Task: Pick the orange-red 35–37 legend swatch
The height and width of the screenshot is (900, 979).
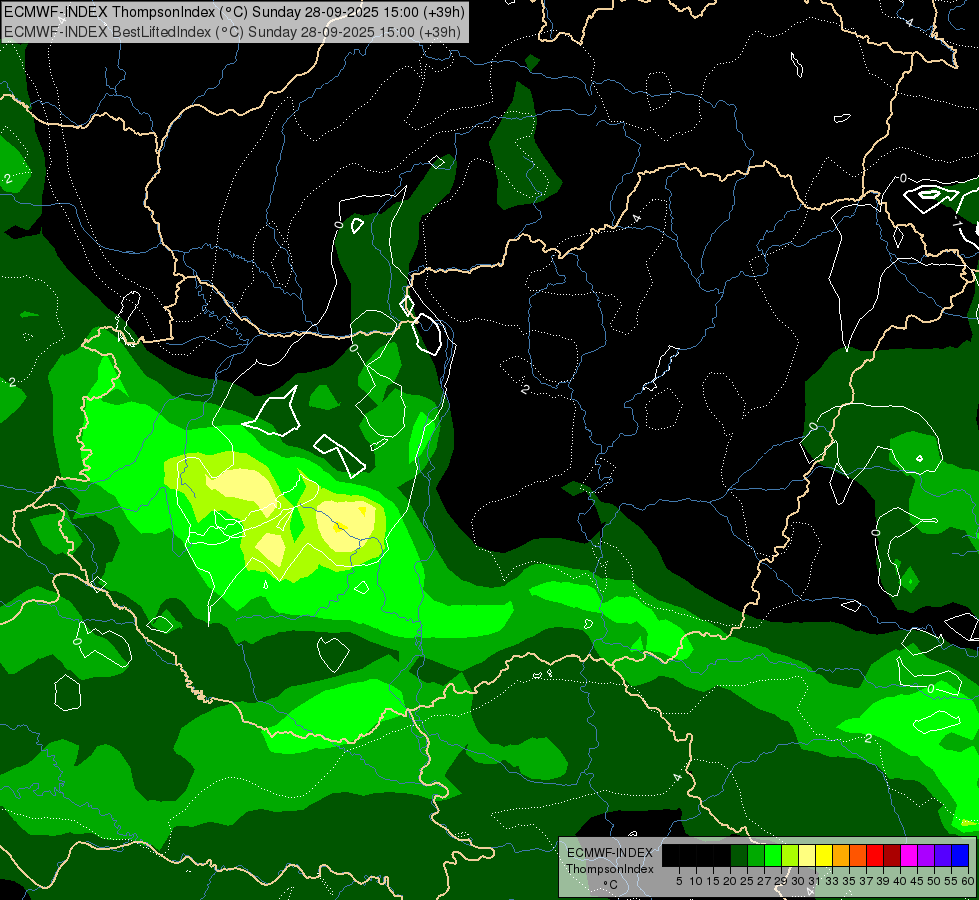Action: [x=858, y=855]
